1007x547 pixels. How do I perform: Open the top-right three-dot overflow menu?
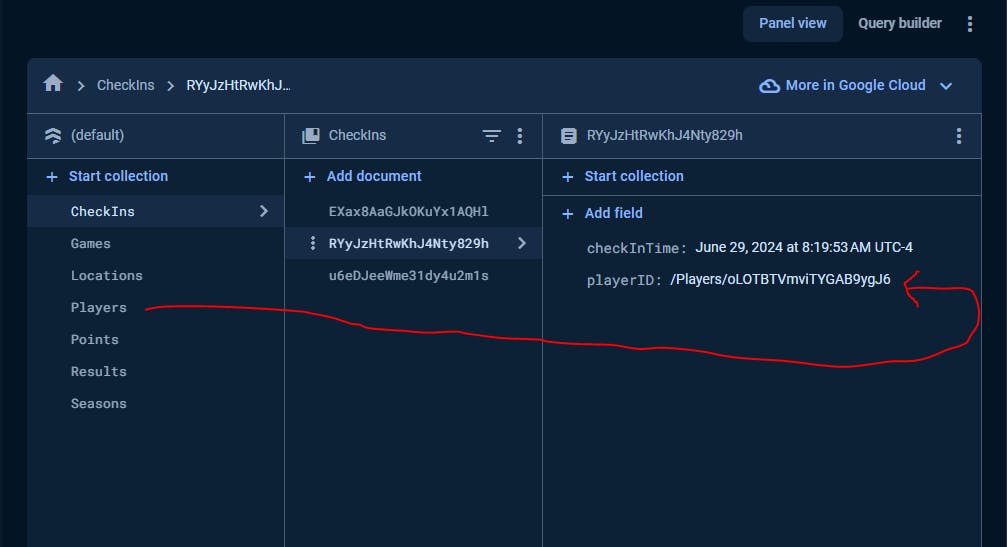(x=970, y=24)
